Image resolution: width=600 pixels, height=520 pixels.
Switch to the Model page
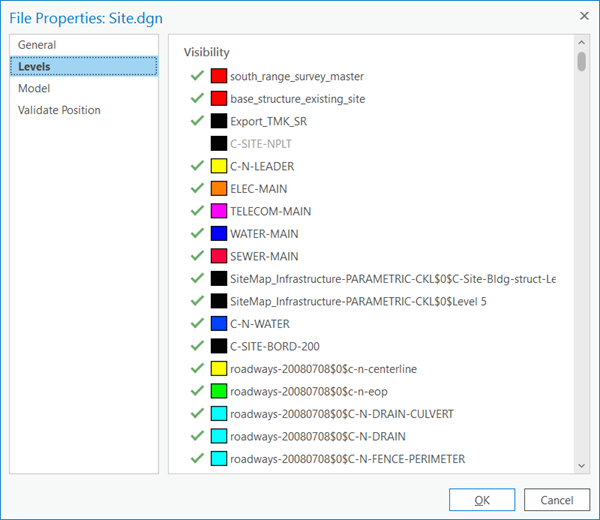point(34,89)
